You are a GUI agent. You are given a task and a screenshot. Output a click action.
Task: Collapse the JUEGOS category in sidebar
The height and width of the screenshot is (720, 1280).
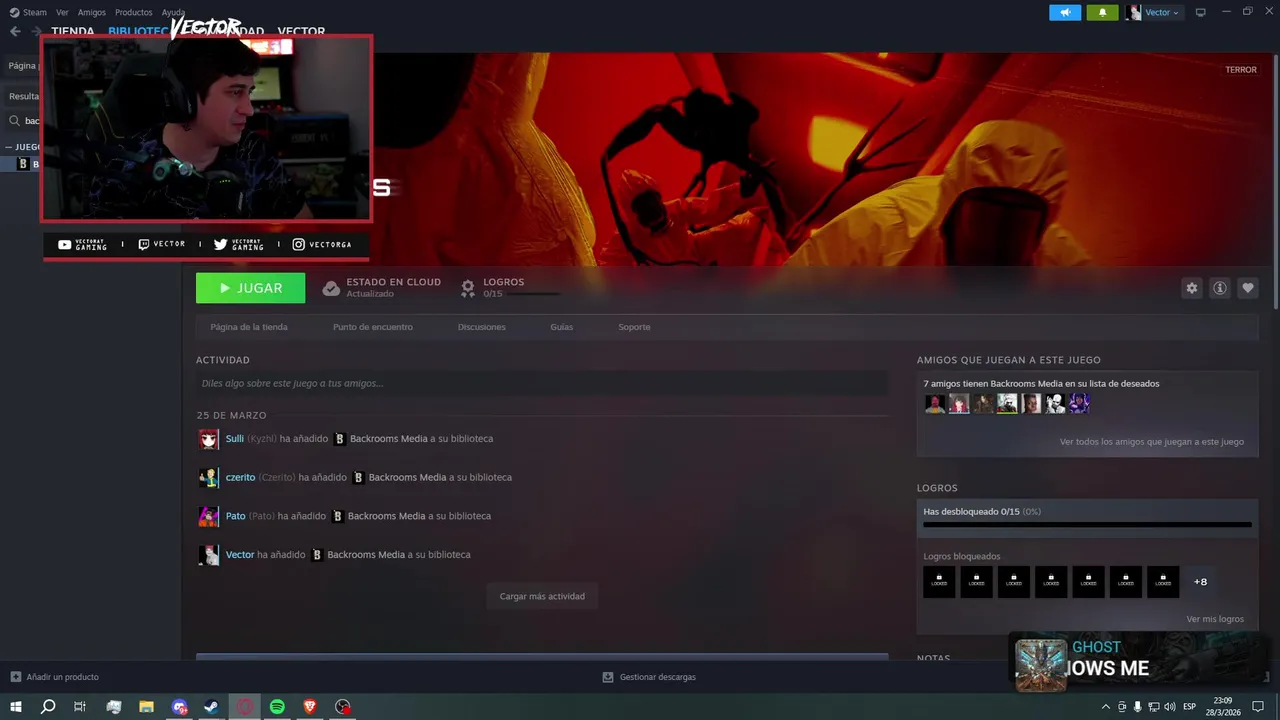click(9, 147)
